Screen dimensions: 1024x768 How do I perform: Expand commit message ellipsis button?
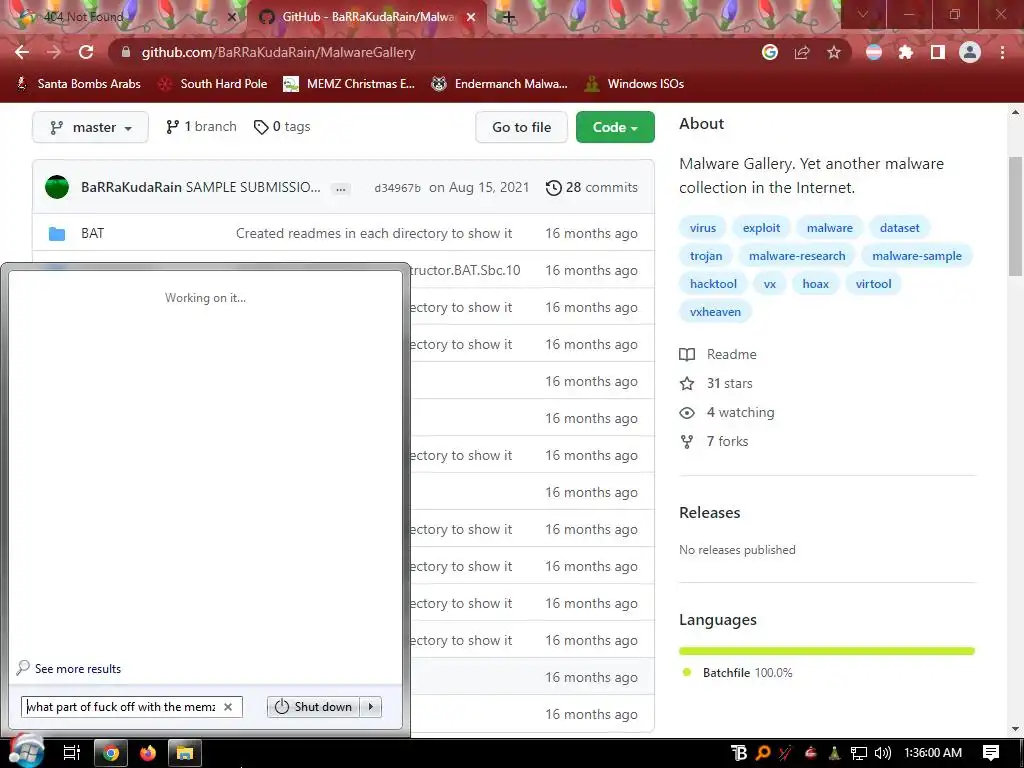point(340,189)
